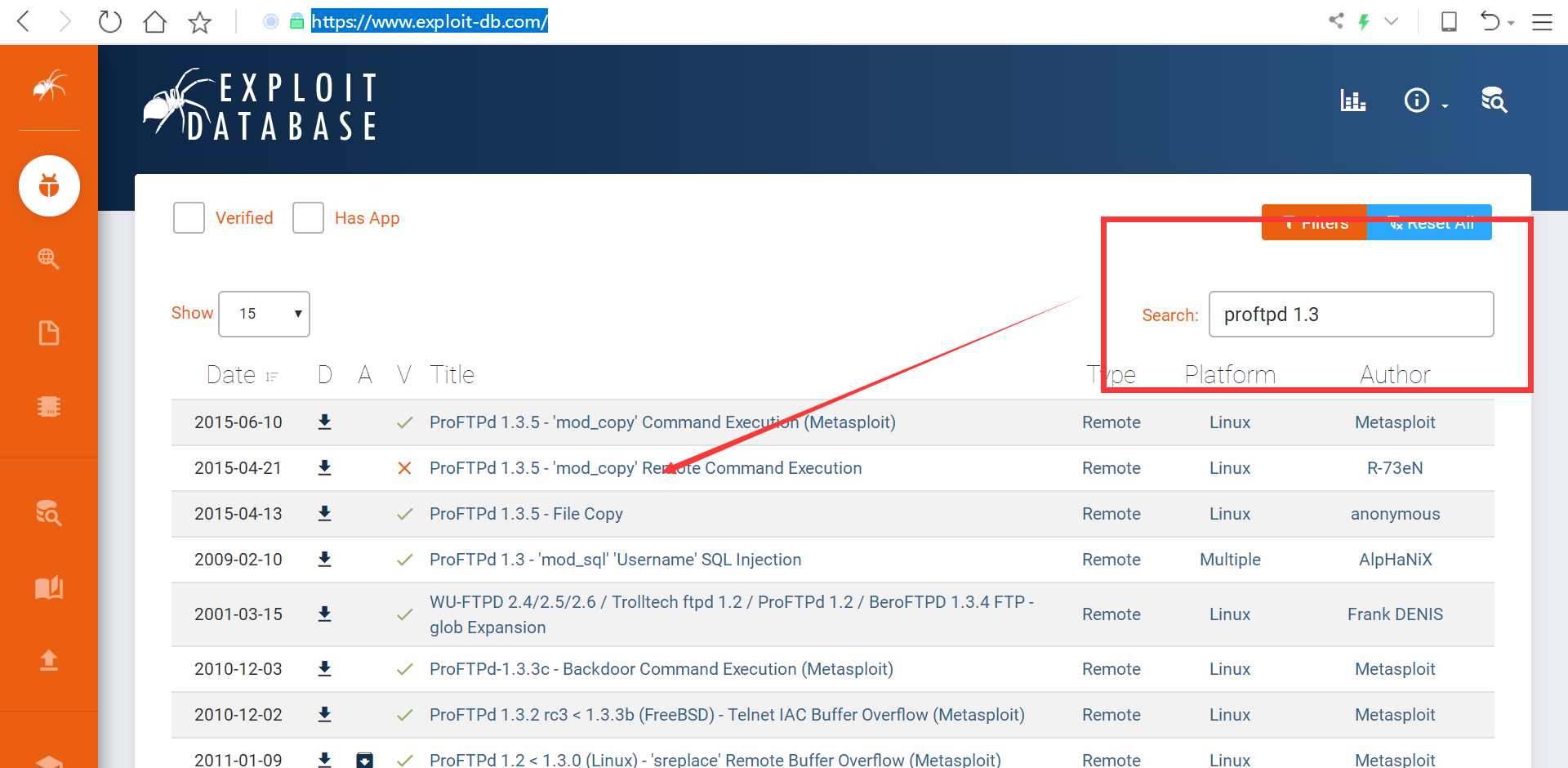Download exploit dated 2010-12-03
The image size is (1568, 768).
point(324,669)
